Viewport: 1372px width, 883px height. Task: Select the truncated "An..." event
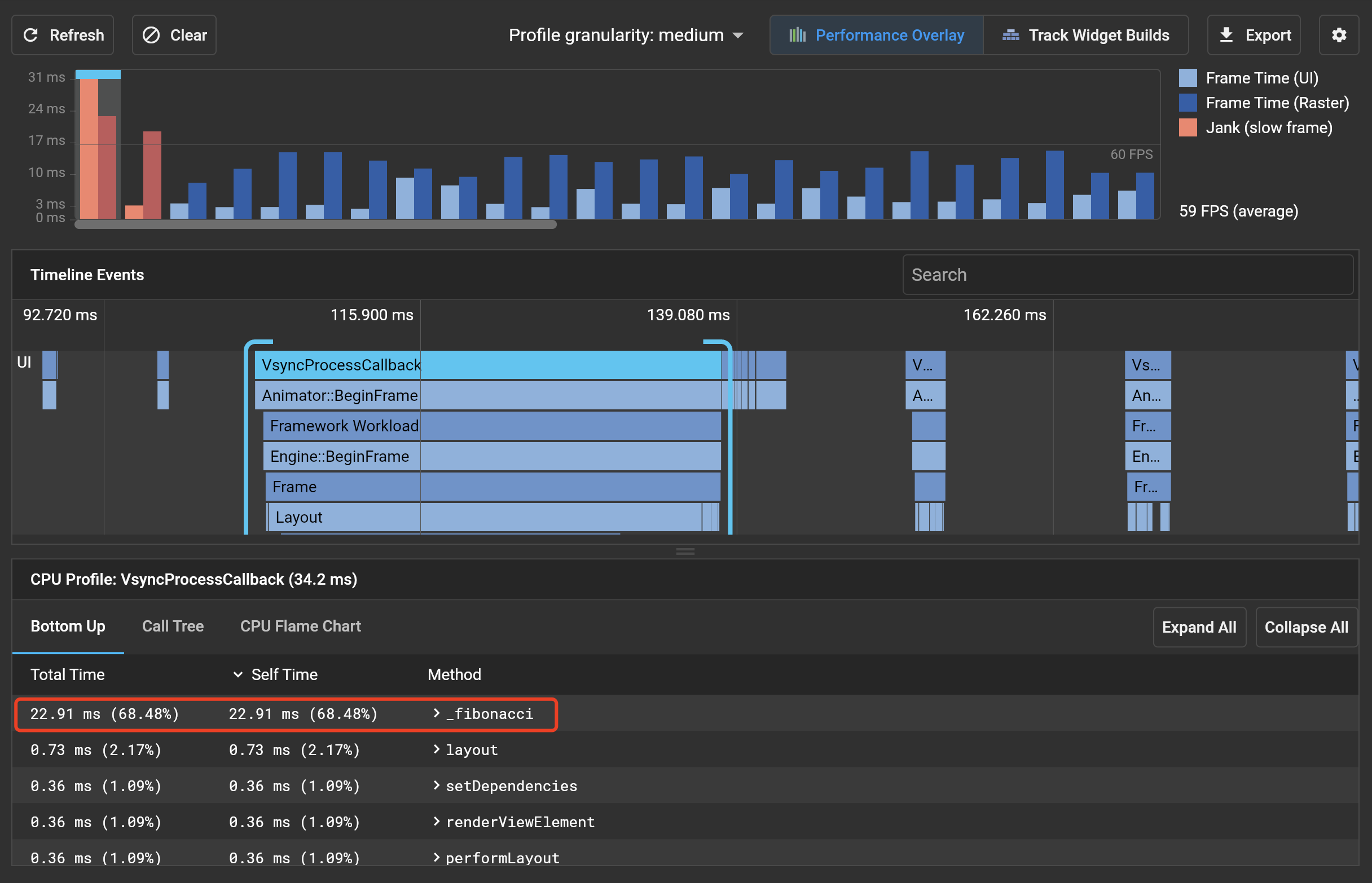(x=1147, y=395)
